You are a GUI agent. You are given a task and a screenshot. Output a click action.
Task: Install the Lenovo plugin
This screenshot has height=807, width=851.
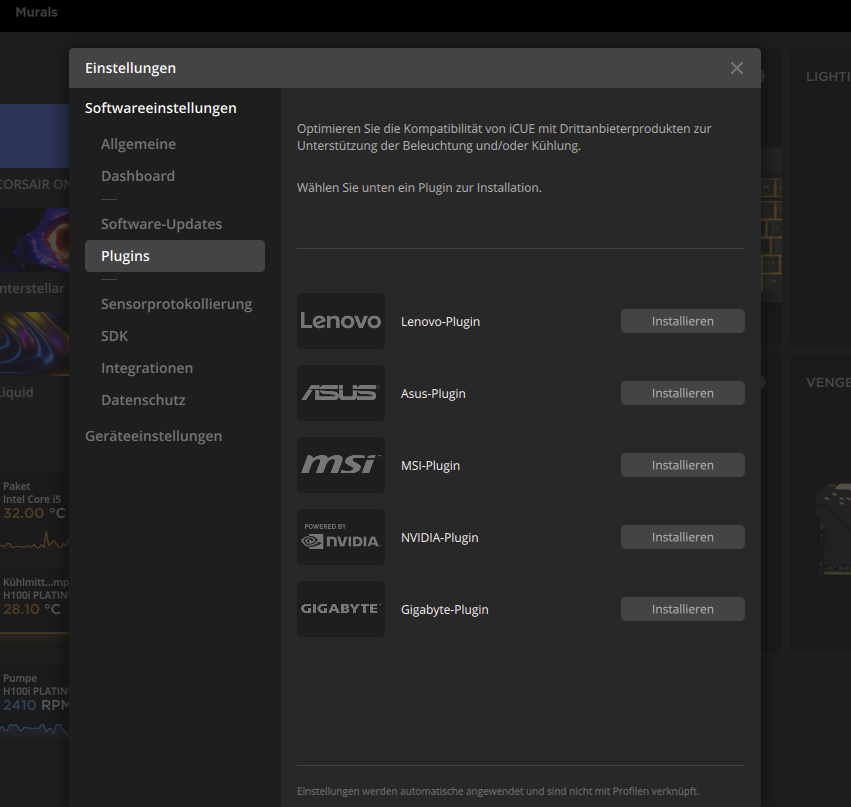[683, 321]
